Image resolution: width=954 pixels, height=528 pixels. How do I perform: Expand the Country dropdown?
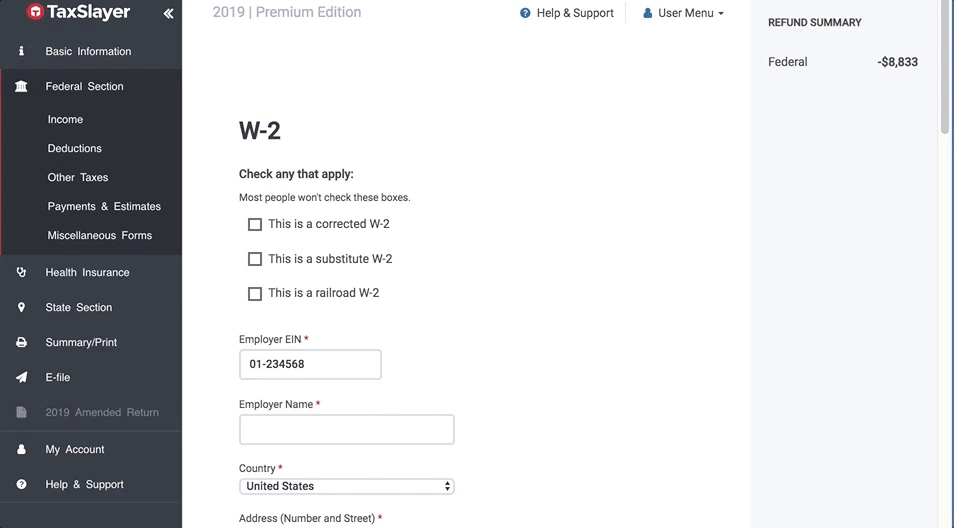coord(346,486)
